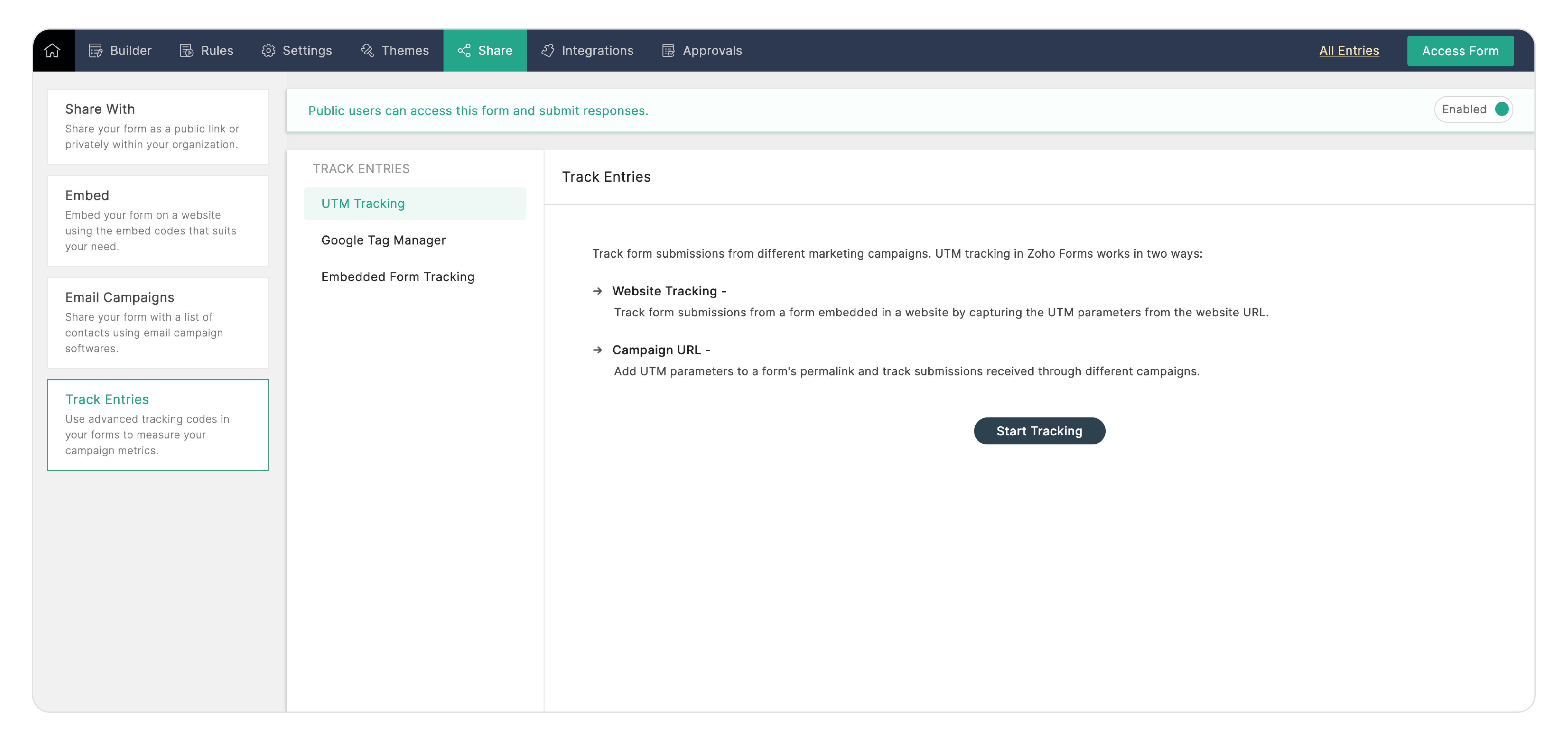1568x741 pixels.
Task: Select UTM Tracking in sidebar
Action: click(363, 203)
